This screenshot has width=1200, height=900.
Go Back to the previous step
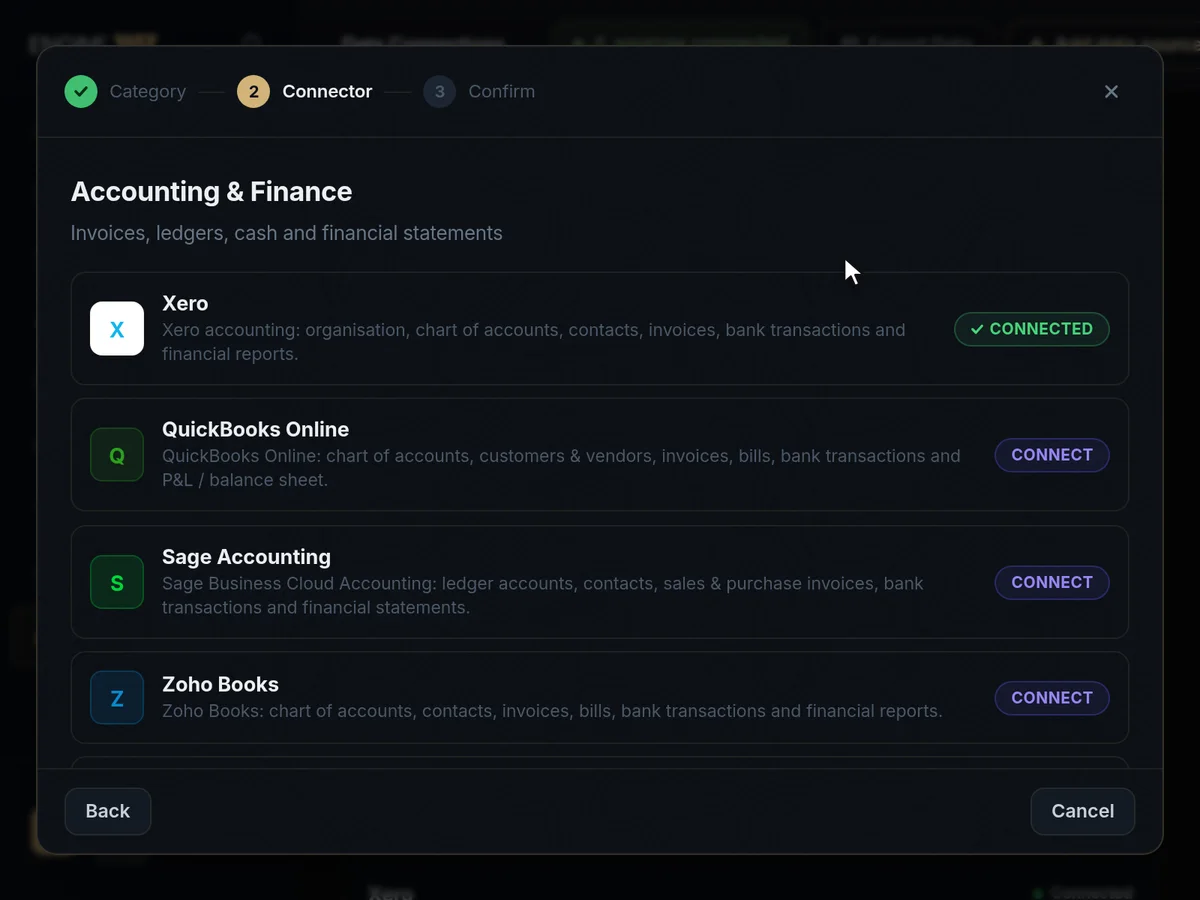[108, 811]
